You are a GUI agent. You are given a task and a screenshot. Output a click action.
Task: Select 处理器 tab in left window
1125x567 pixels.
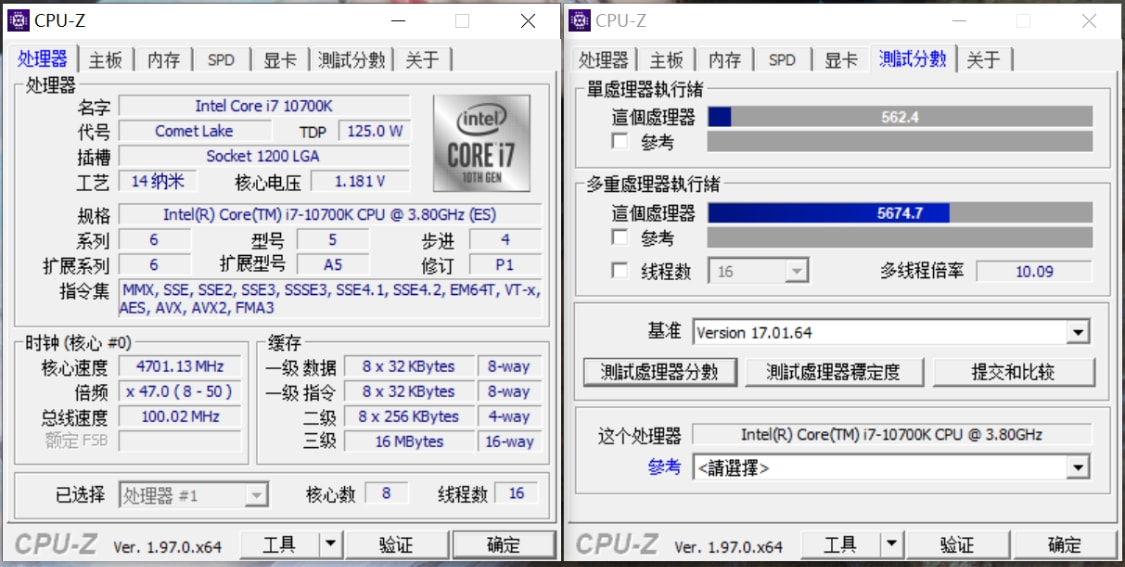42,59
